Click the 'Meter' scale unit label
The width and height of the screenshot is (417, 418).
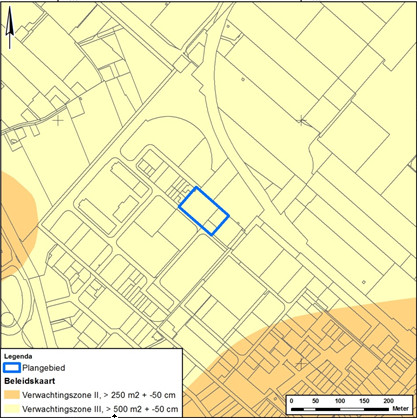tap(400, 409)
